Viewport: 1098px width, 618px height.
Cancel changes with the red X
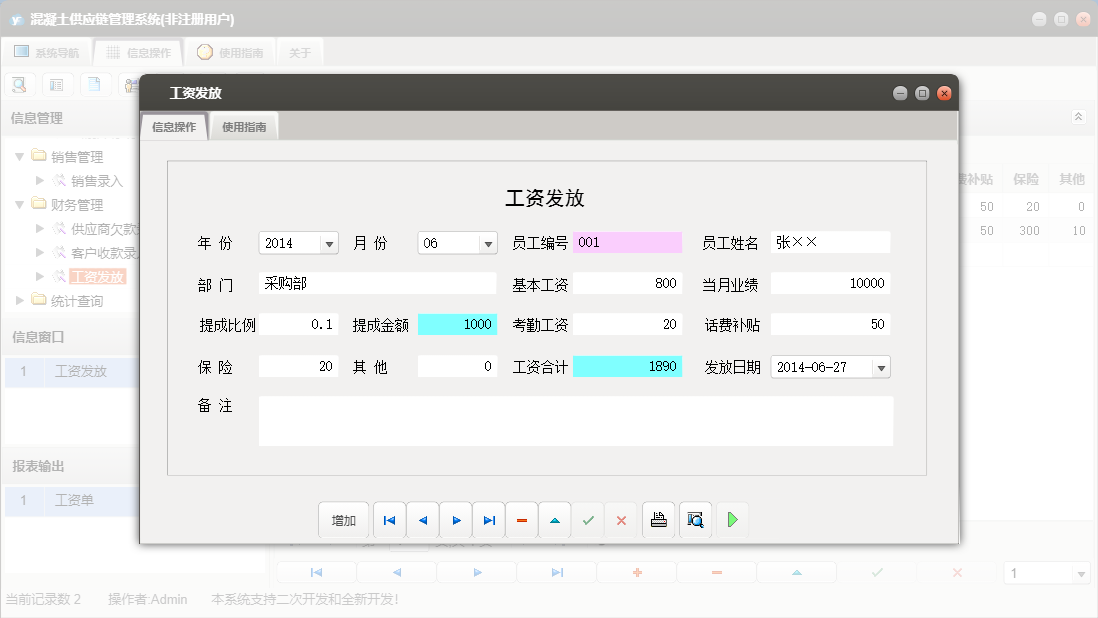621,519
